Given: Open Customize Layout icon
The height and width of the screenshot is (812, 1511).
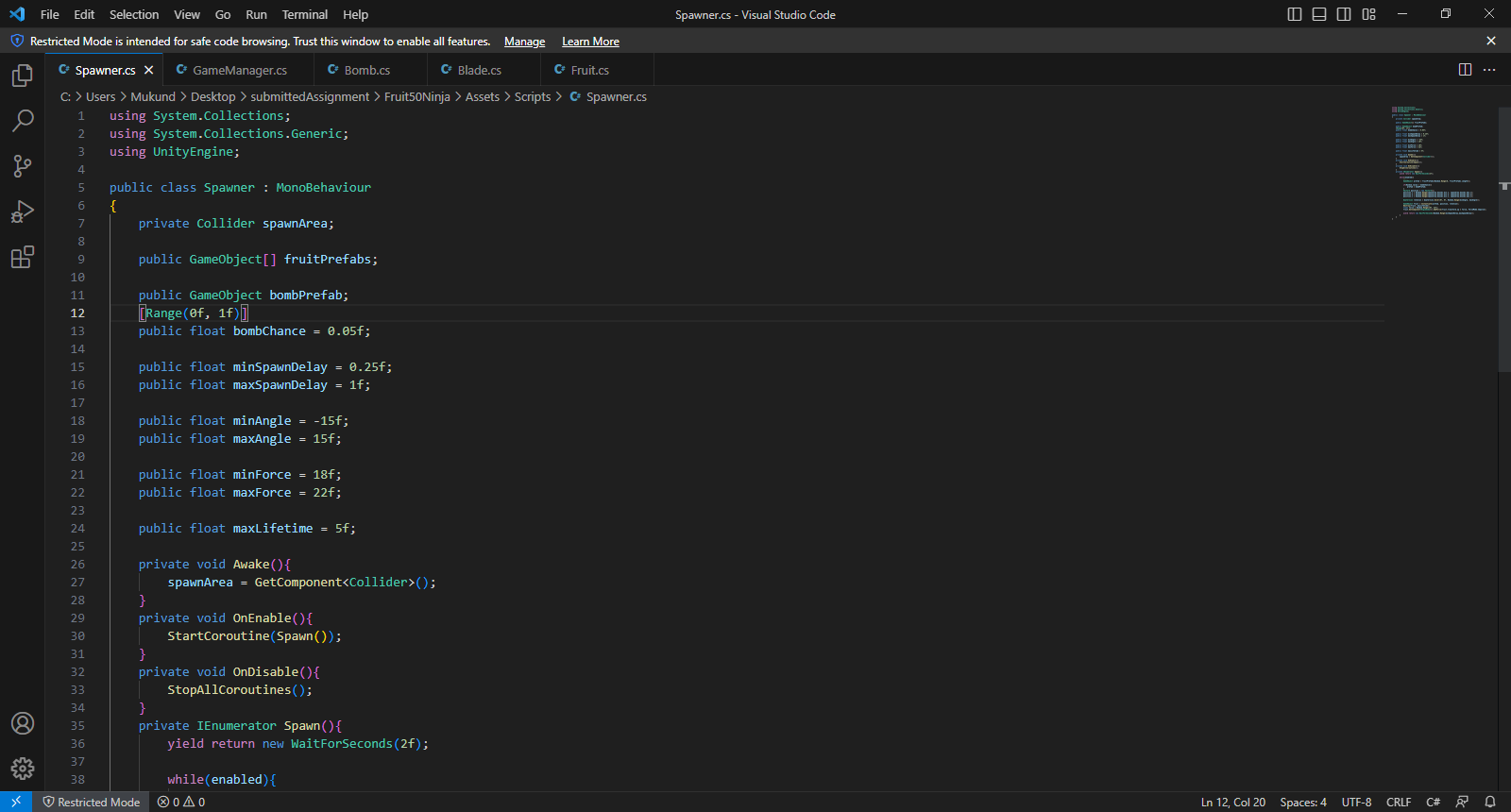Looking at the screenshot, I should click(x=1368, y=14).
